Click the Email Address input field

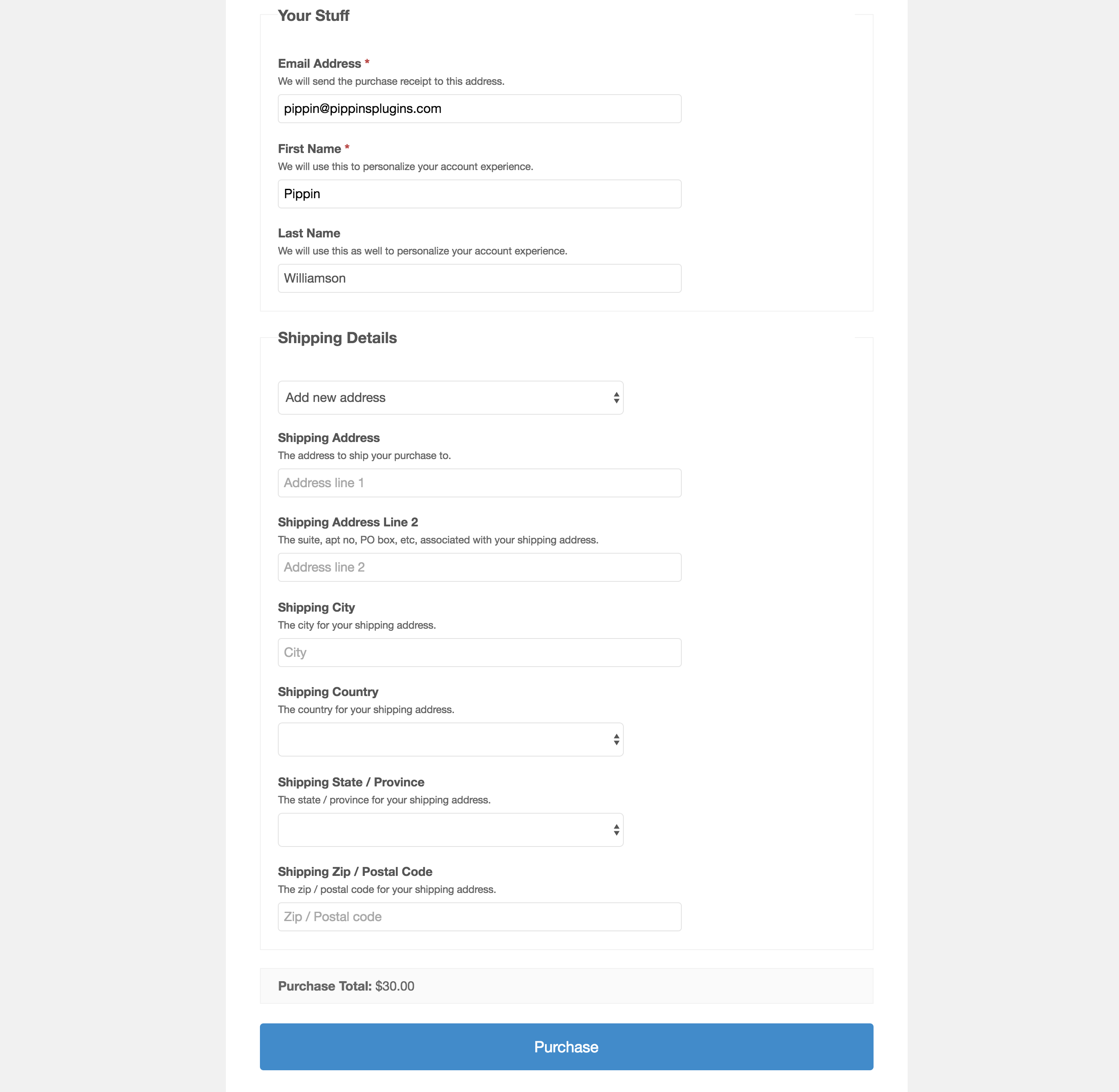(x=479, y=109)
